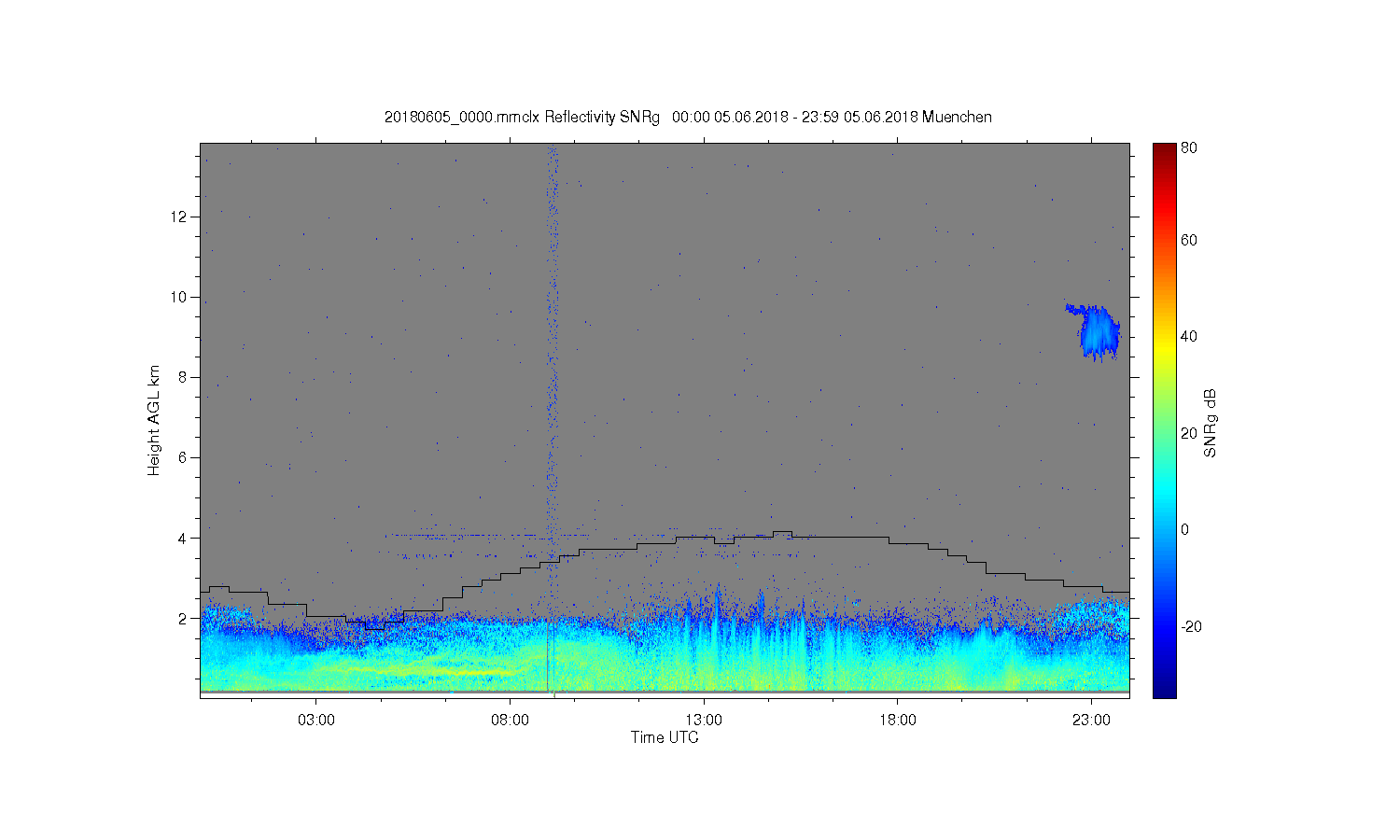Click the 'SNRg dB' colorbar label
This screenshot has width=1400, height=840.
pyautogui.click(x=1211, y=423)
